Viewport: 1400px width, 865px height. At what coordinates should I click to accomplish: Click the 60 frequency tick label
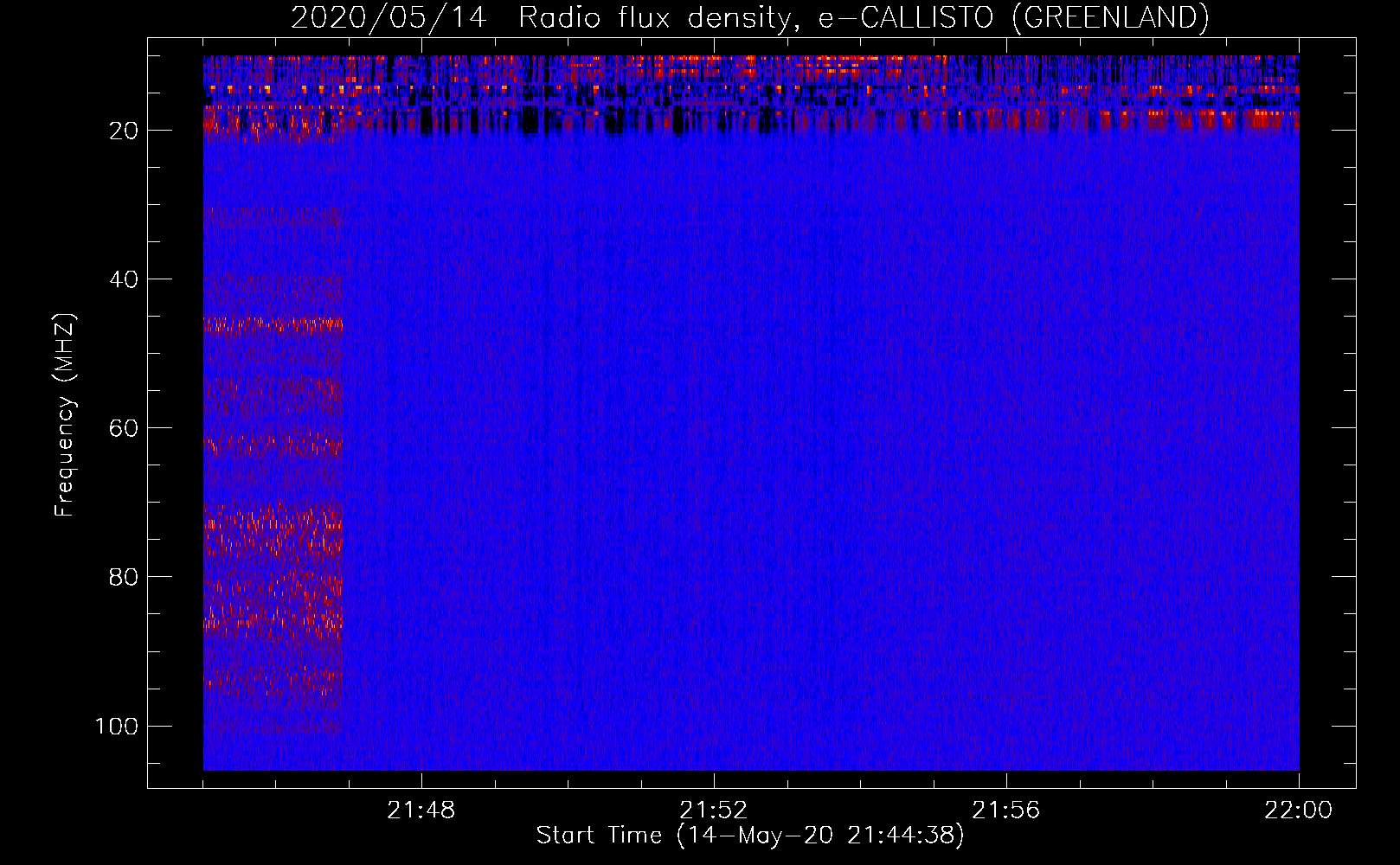pyautogui.click(x=124, y=428)
